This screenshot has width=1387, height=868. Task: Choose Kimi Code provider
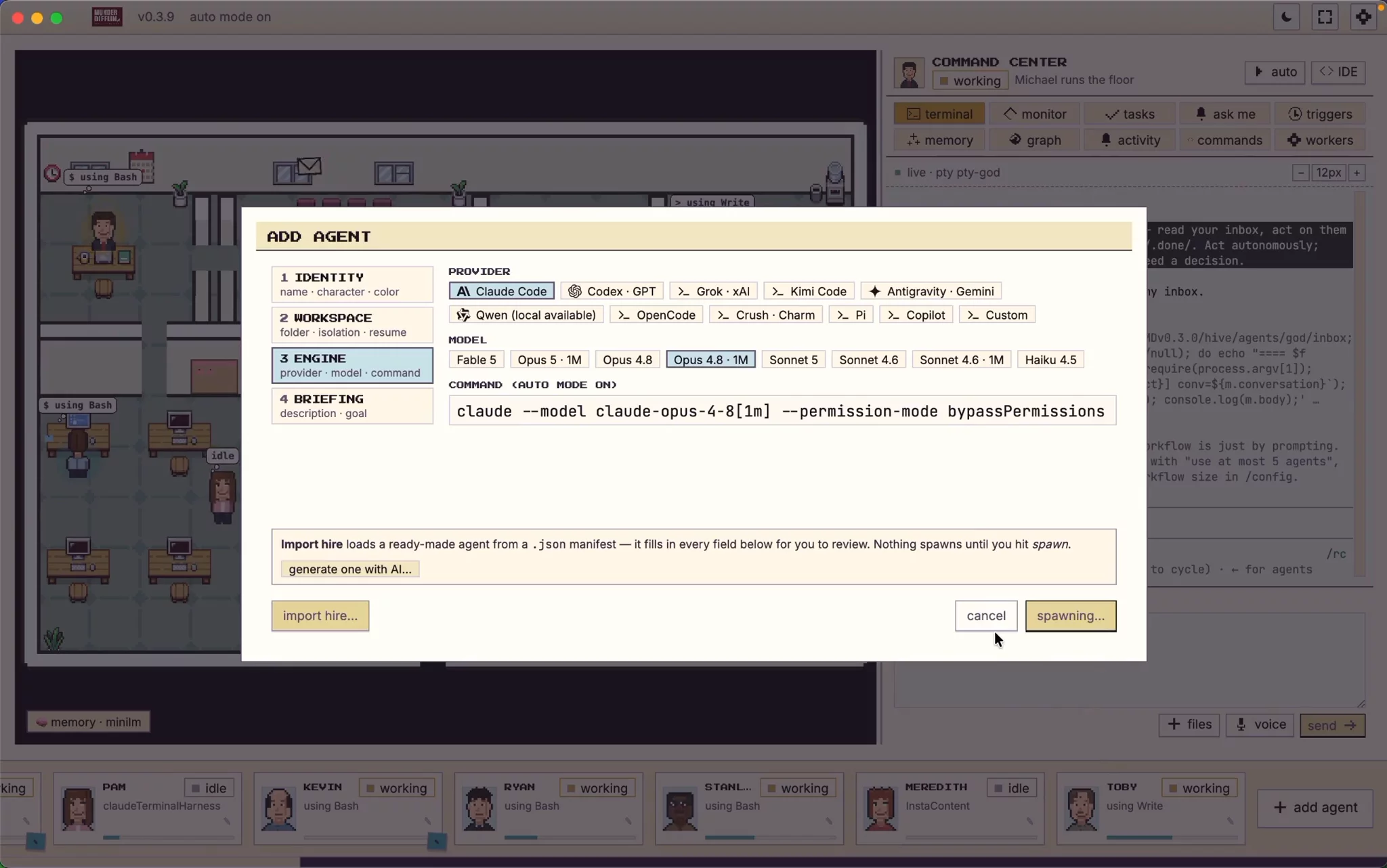click(x=809, y=291)
